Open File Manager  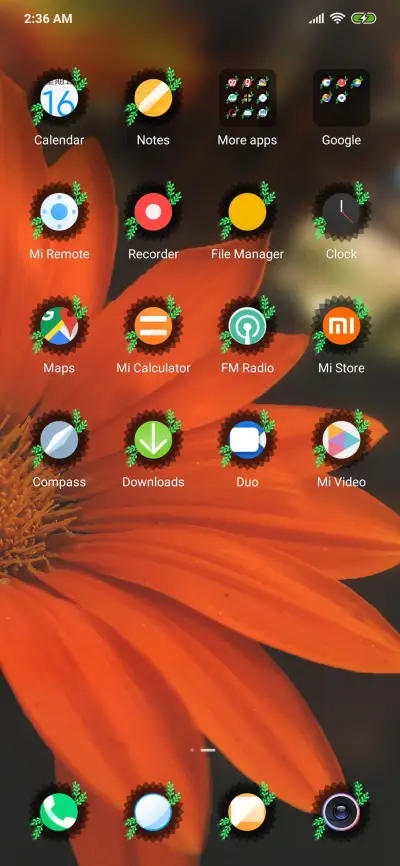tap(247, 212)
